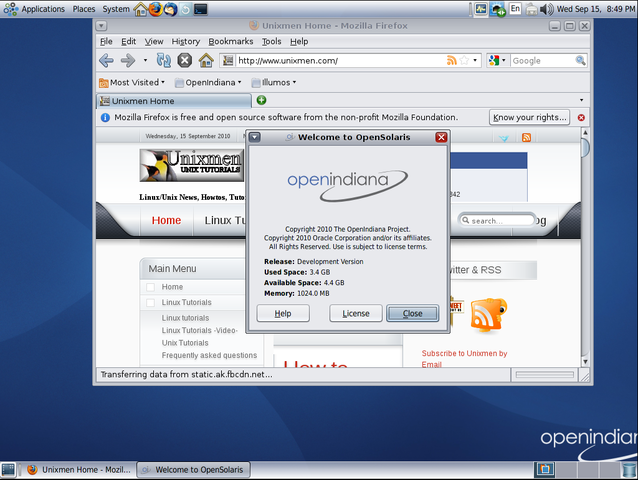Image resolution: width=638 pixels, height=480 pixels.
Task: Click License button in Welcome dialog
Action: coord(356,314)
